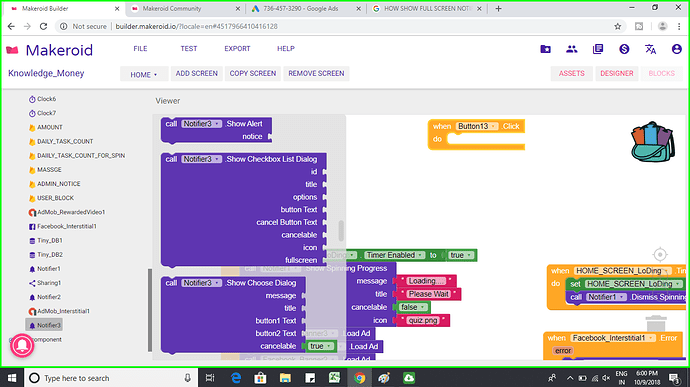The image size is (690, 387).
Task: Click the trash can in workspace
Action: click(656, 324)
